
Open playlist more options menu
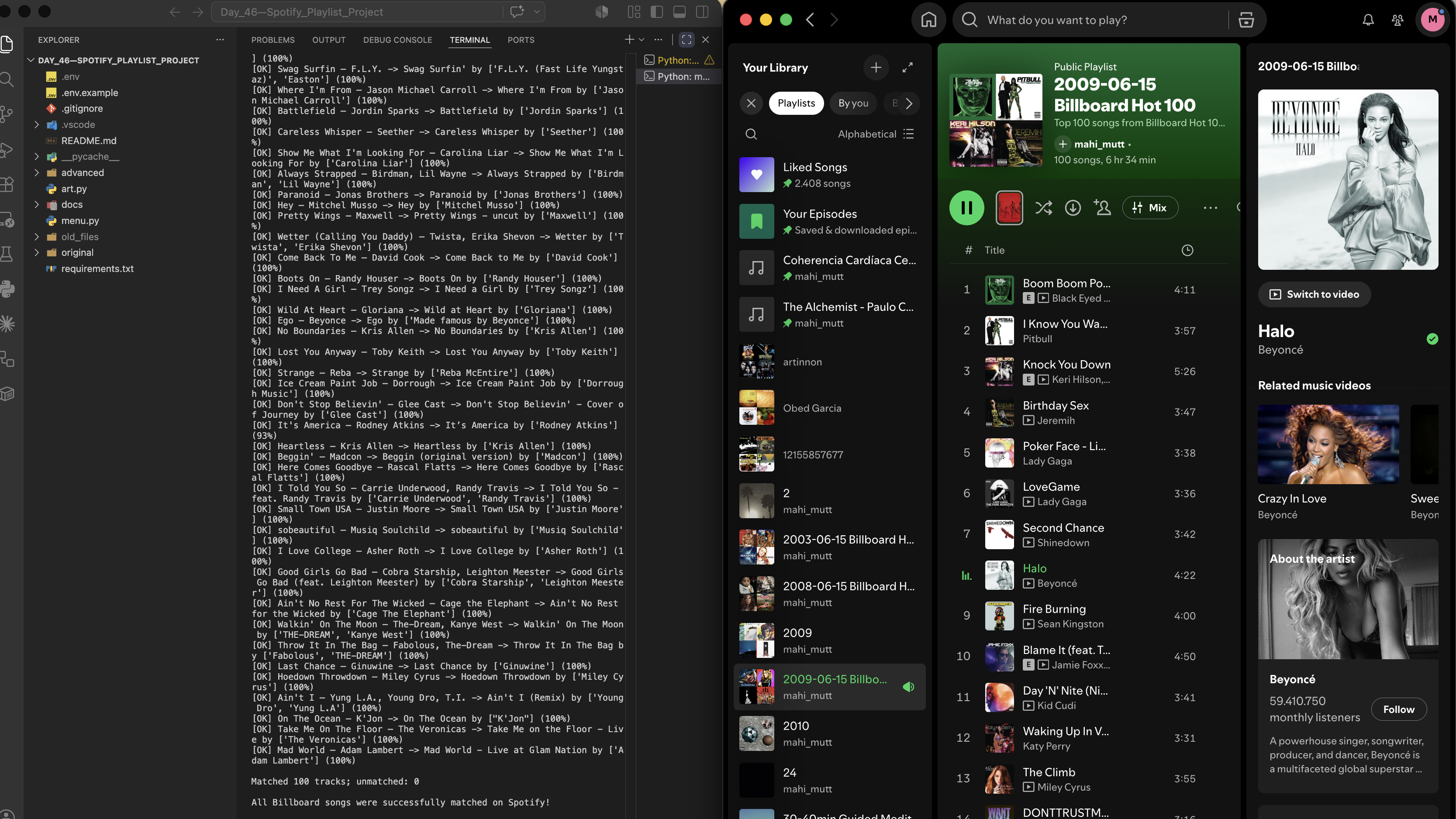[x=1210, y=208]
